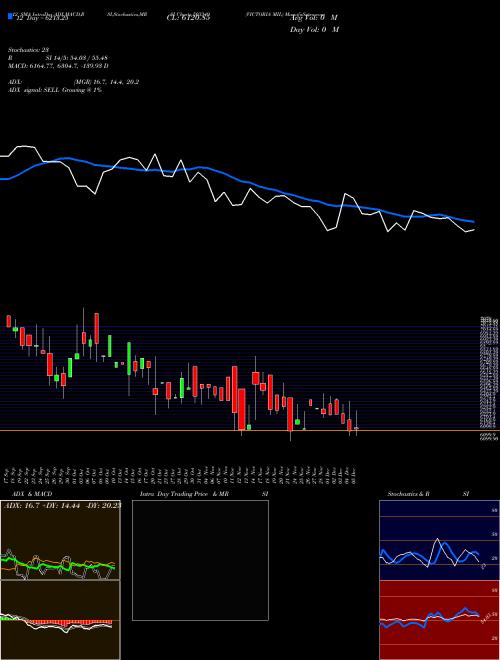The width and height of the screenshot is (500, 660).
Task: Click the (MGR) 16.7, 14.4, 20.2 ADX values
Action: [x=106, y=82]
